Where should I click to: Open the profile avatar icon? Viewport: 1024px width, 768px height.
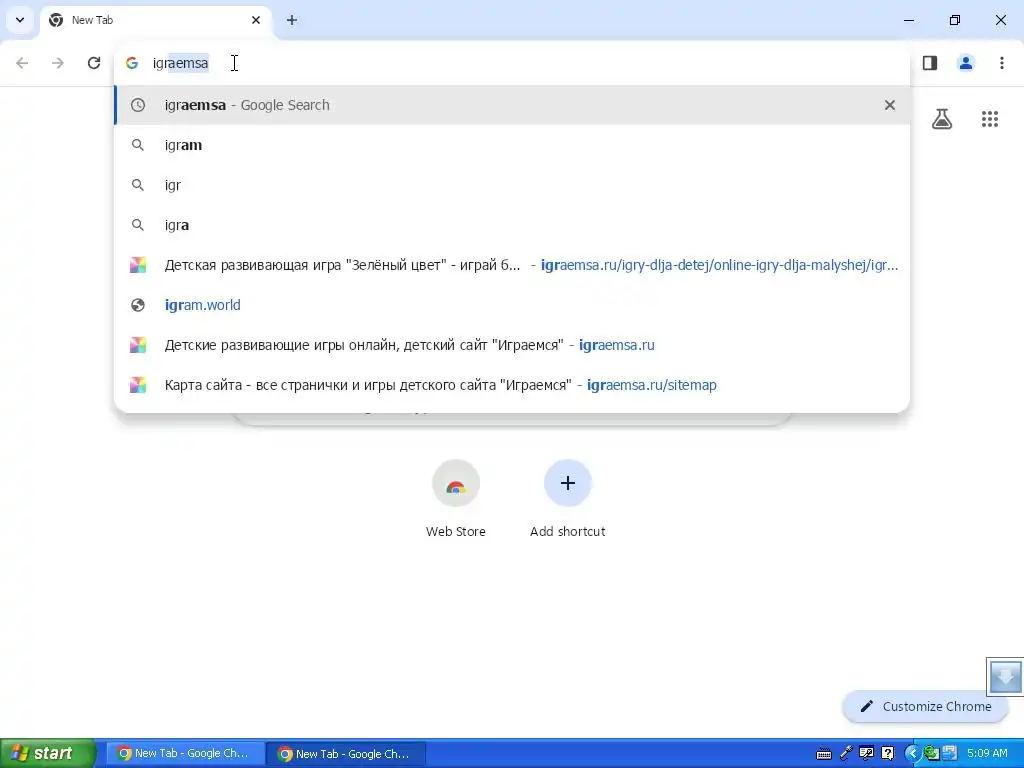point(966,63)
